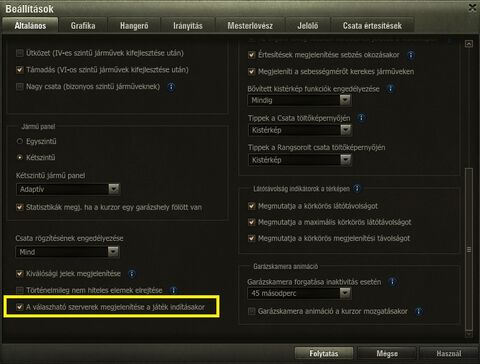Switch to Mesterlövész tab
Viewport: 480px width, 364px height.
250,26
